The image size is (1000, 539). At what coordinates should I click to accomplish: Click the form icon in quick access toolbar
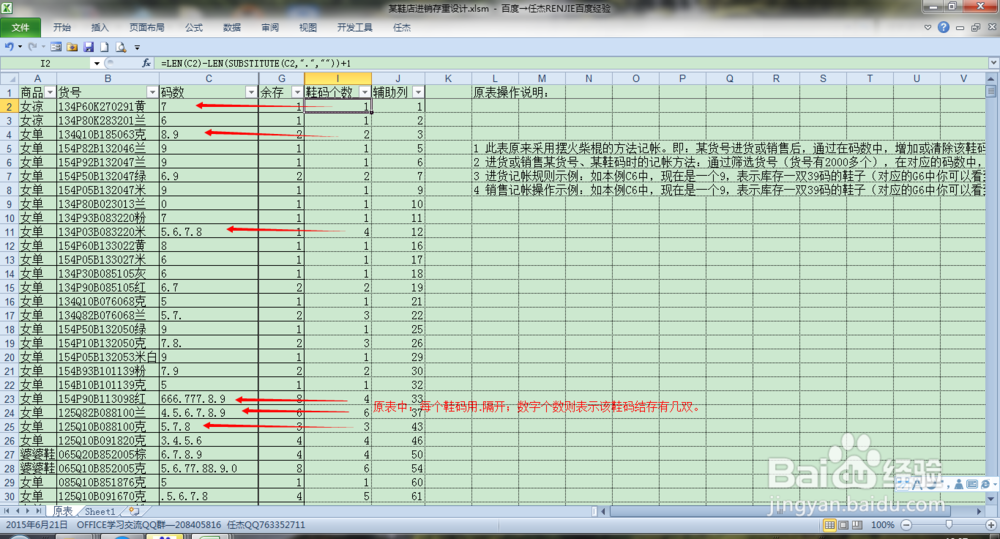56,47
